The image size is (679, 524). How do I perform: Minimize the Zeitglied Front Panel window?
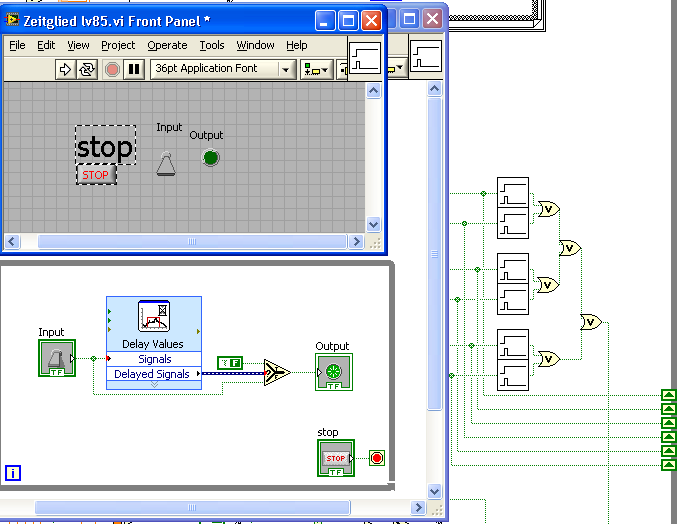tap(325, 20)
